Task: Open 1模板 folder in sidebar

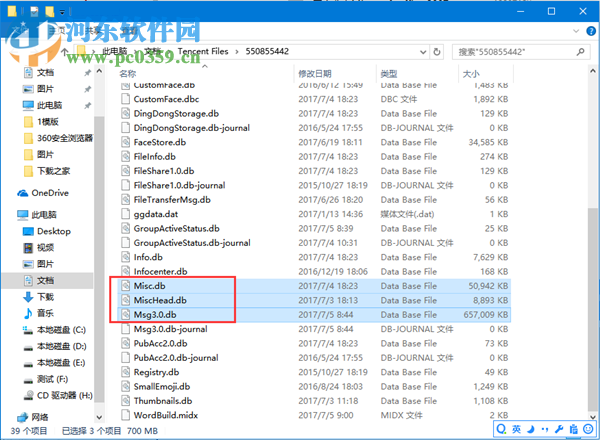Action: pyautogui.click(x=47, y=122)
